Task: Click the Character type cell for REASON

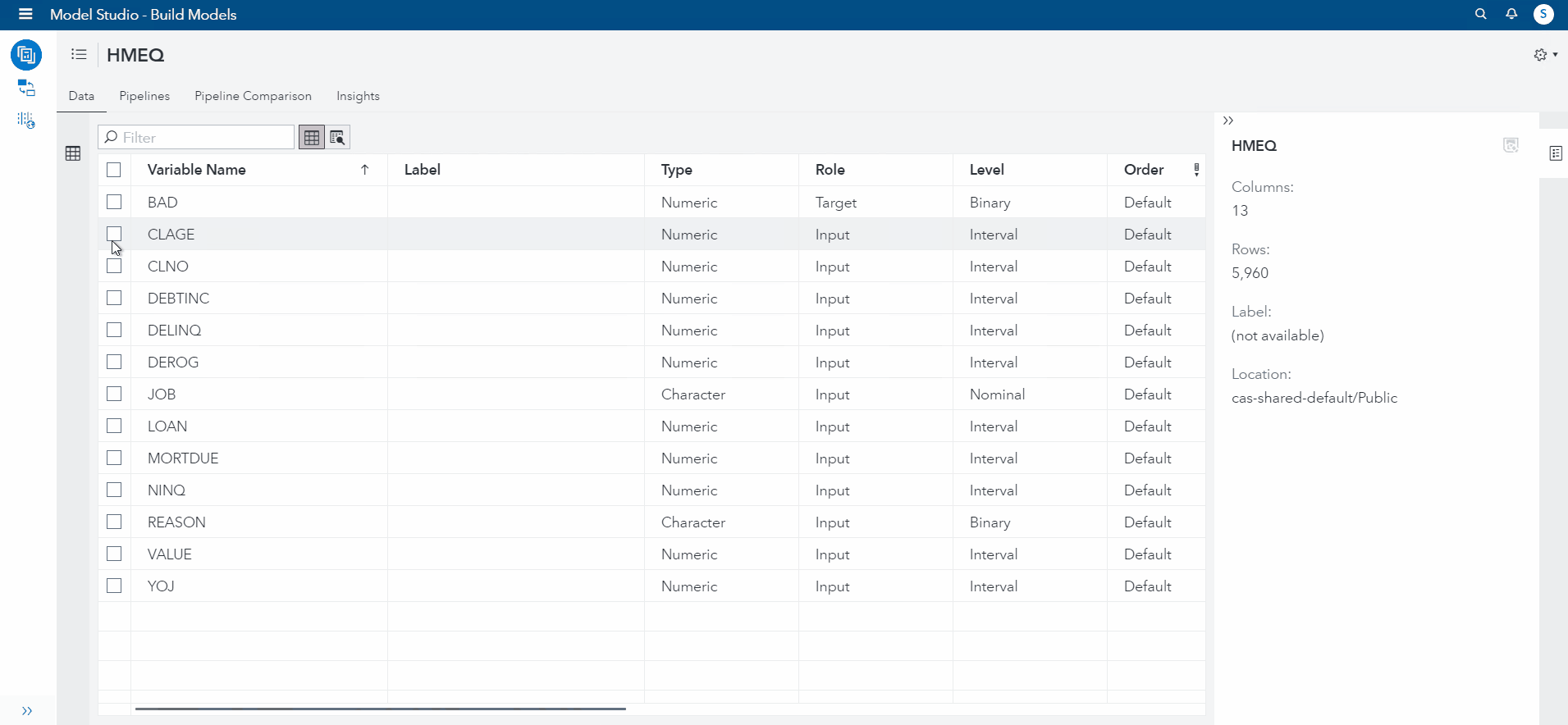Action: [x=721, y=522]
